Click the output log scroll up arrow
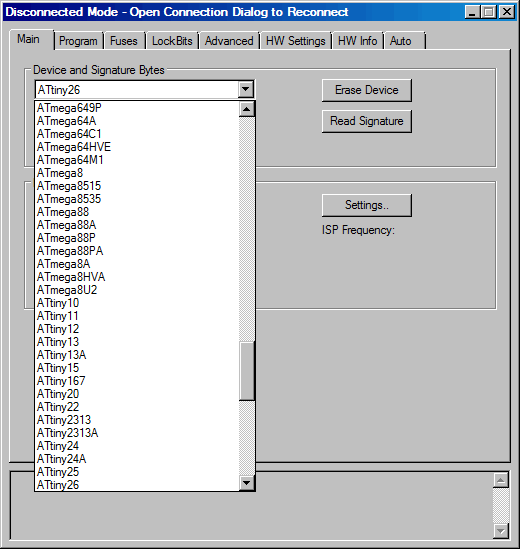The width and height of the screenshot is (520, 549). 501,480
